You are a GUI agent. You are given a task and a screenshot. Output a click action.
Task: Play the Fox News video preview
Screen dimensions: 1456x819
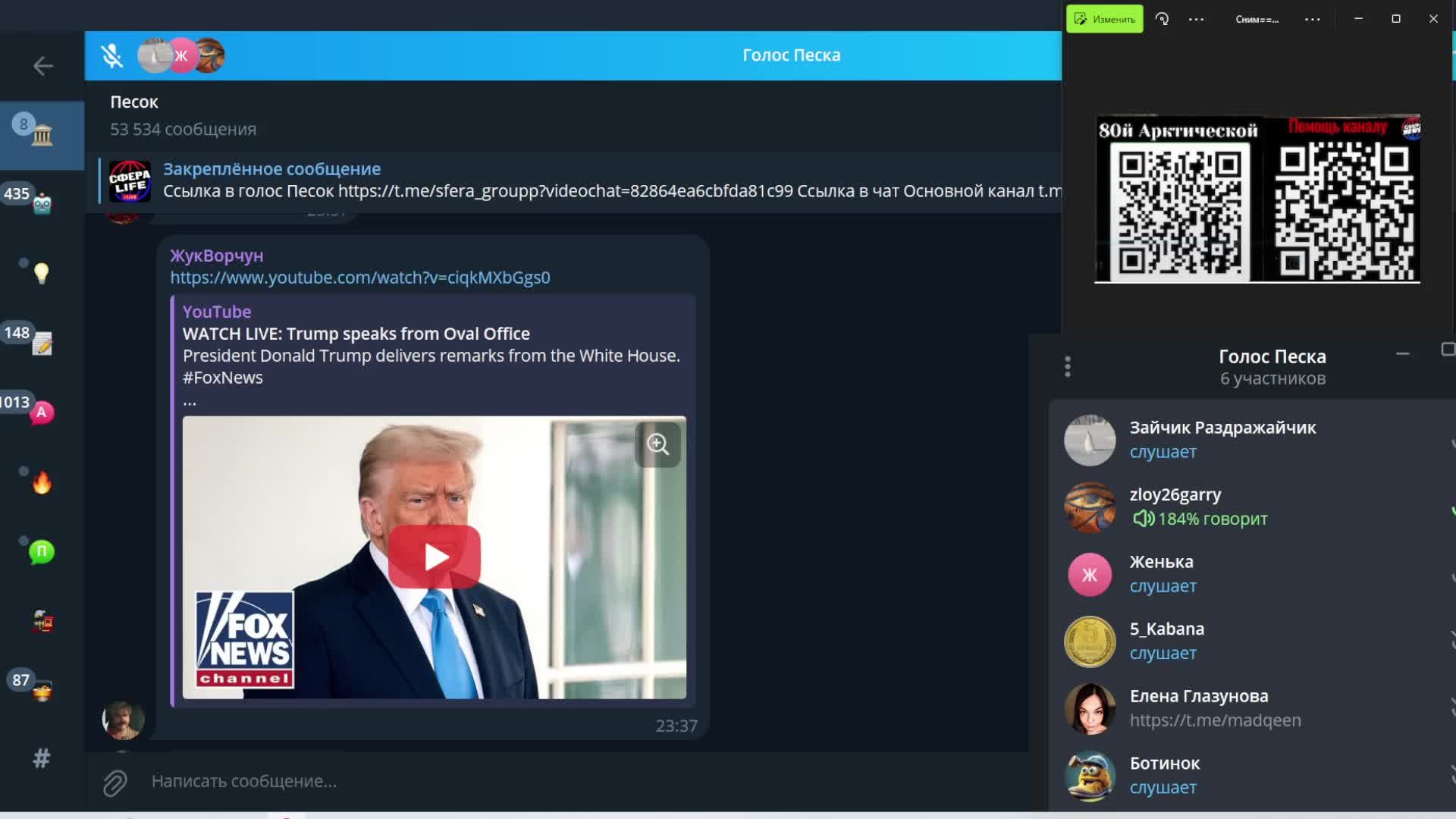point(435,557)
